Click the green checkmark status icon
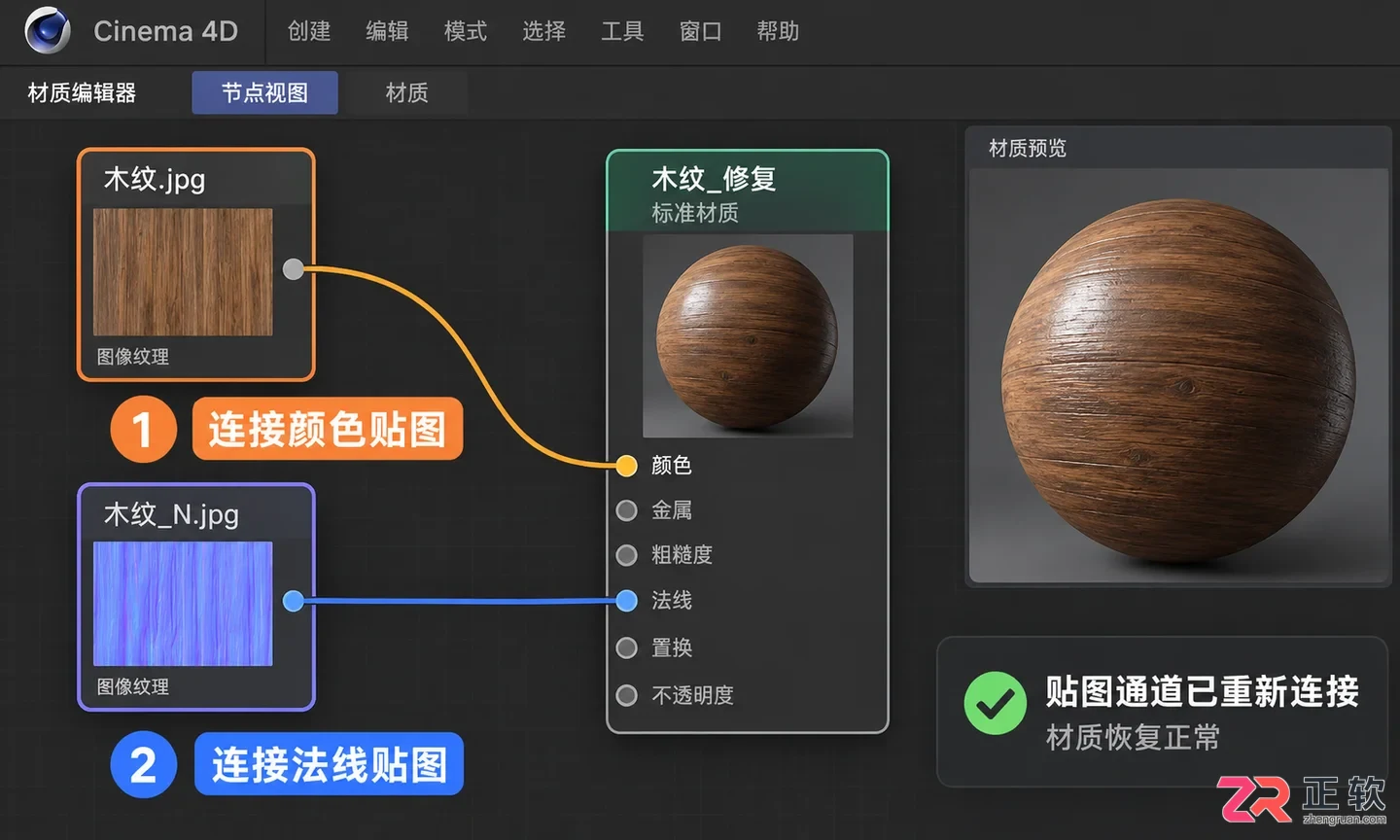Image resolution: width=1400 pixels, height=840 pixels. [996, 704]
